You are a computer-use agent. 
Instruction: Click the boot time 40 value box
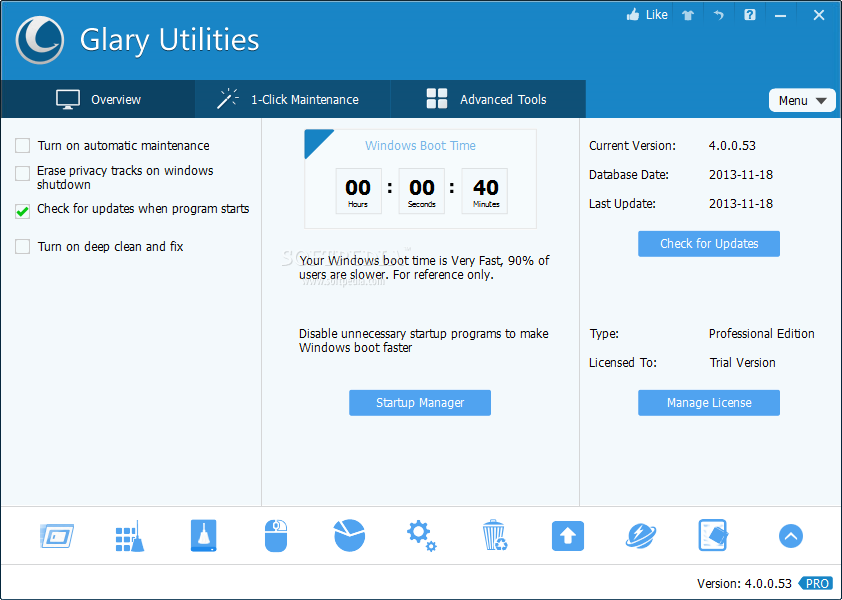click(485, 191)
